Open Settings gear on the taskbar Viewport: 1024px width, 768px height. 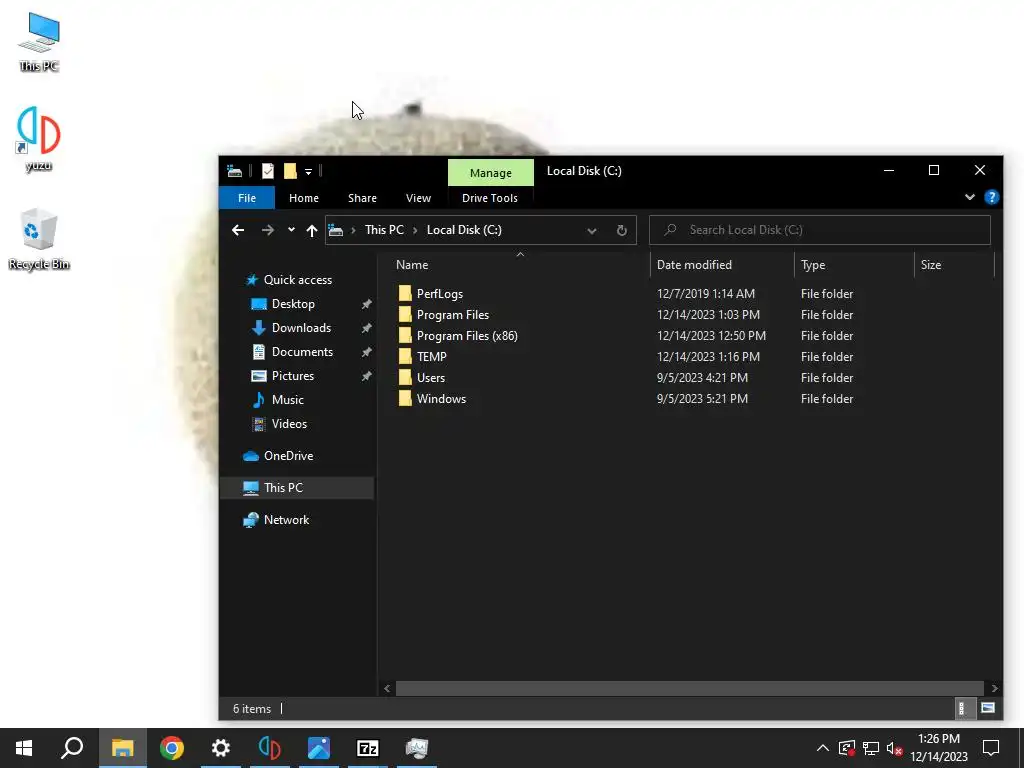[x=221, y=748]
